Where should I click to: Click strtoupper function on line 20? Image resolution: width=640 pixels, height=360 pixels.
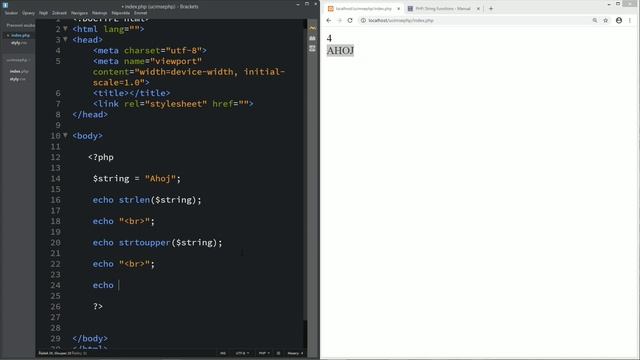pyautogui.click(x=144, y=242)
